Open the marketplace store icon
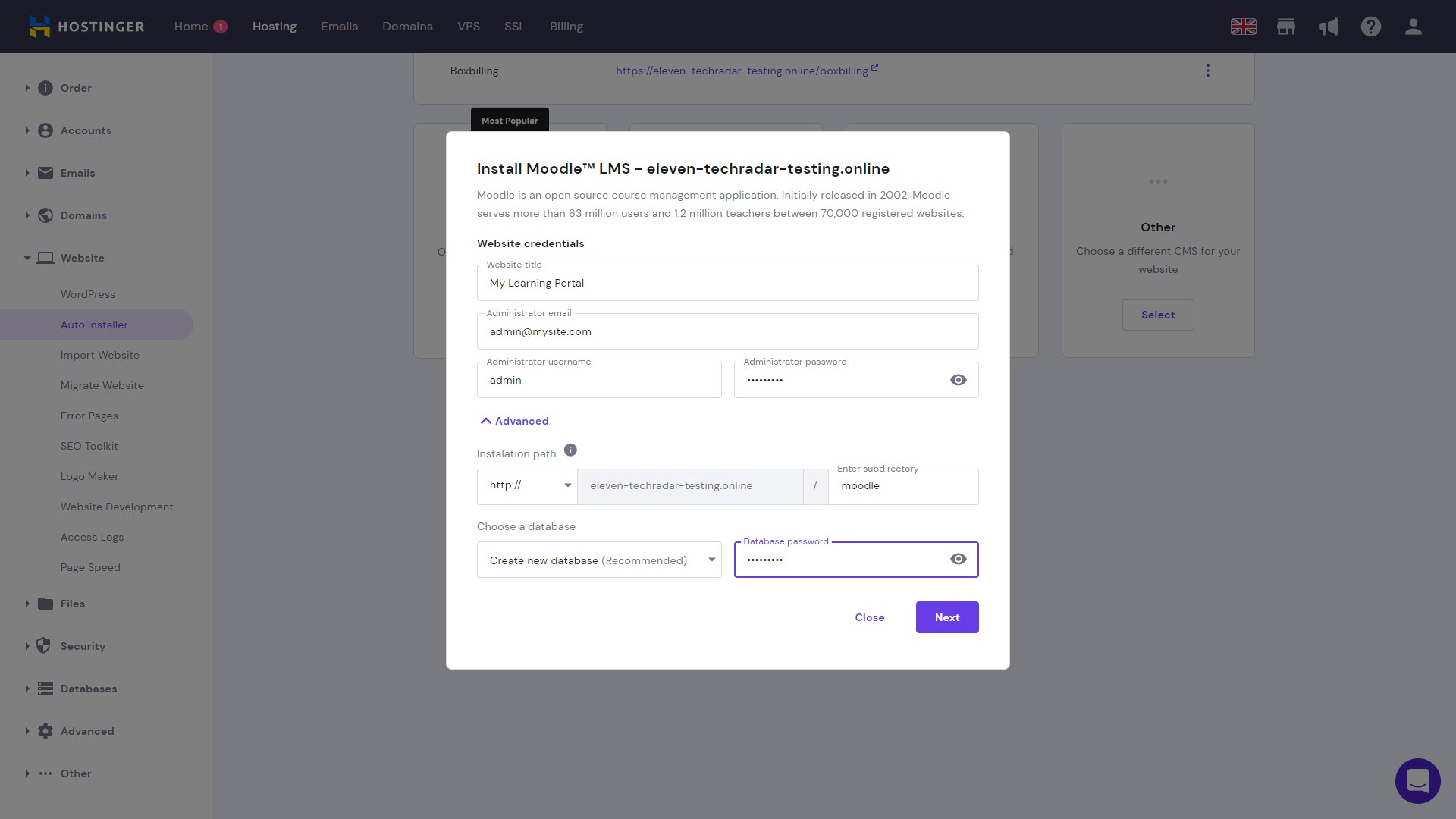This screenshot has width=1456, height=819. 1285,27
